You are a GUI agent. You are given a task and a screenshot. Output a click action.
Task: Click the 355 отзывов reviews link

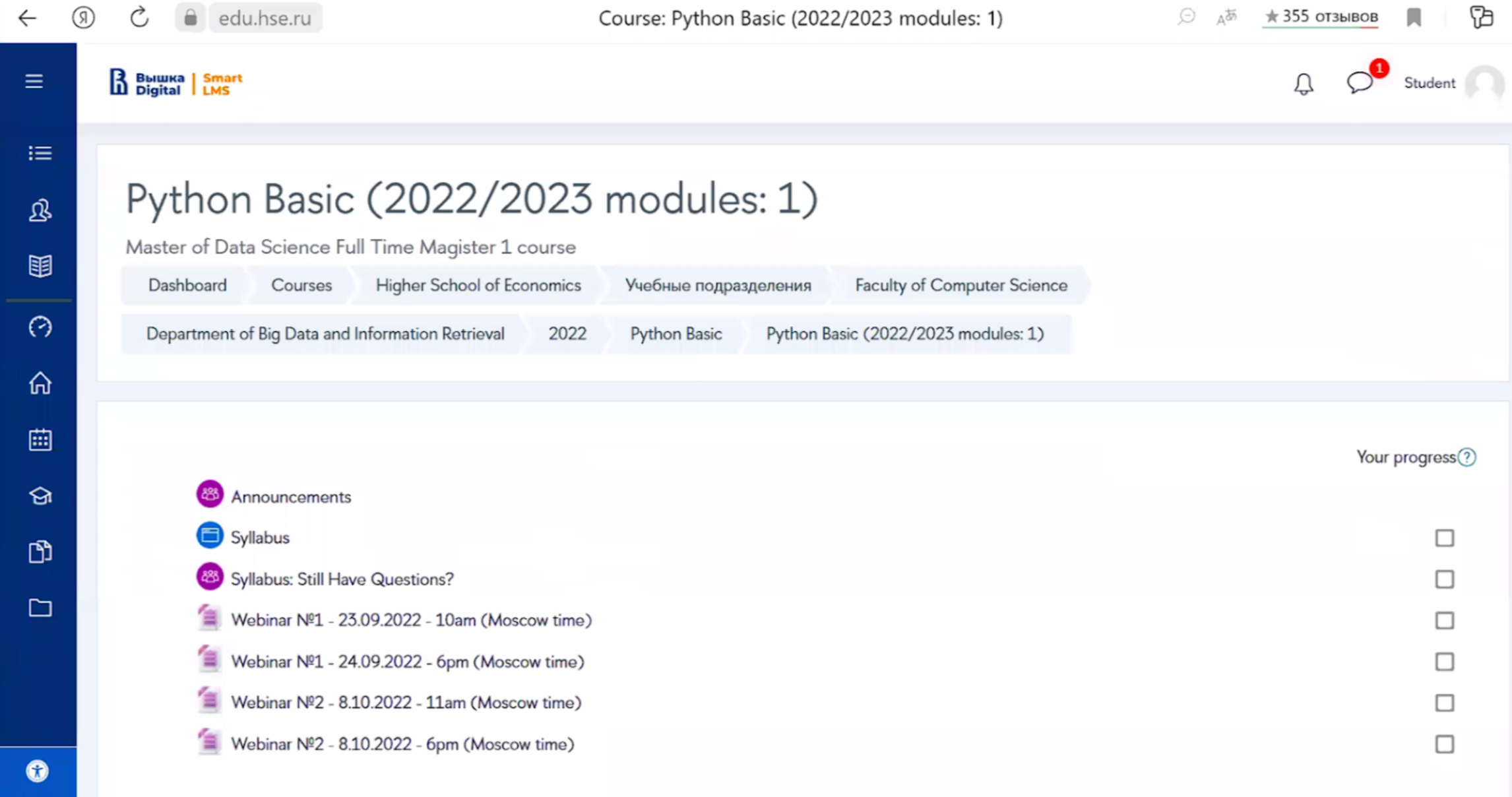pos(1321,17)
